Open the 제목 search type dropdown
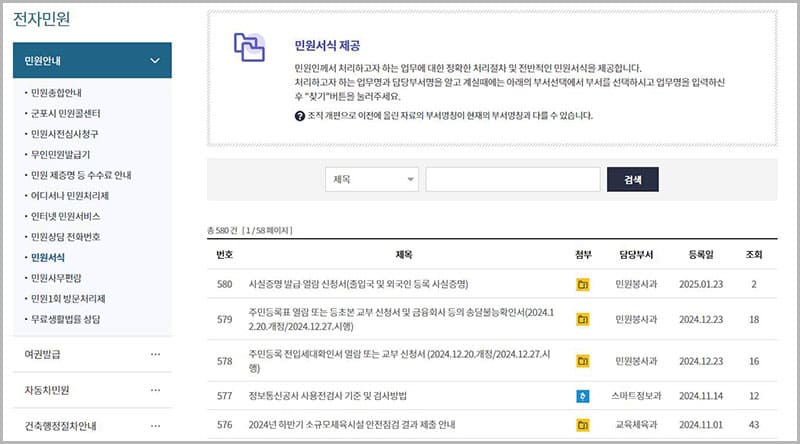The image size is (800, 444). (371, 179)
